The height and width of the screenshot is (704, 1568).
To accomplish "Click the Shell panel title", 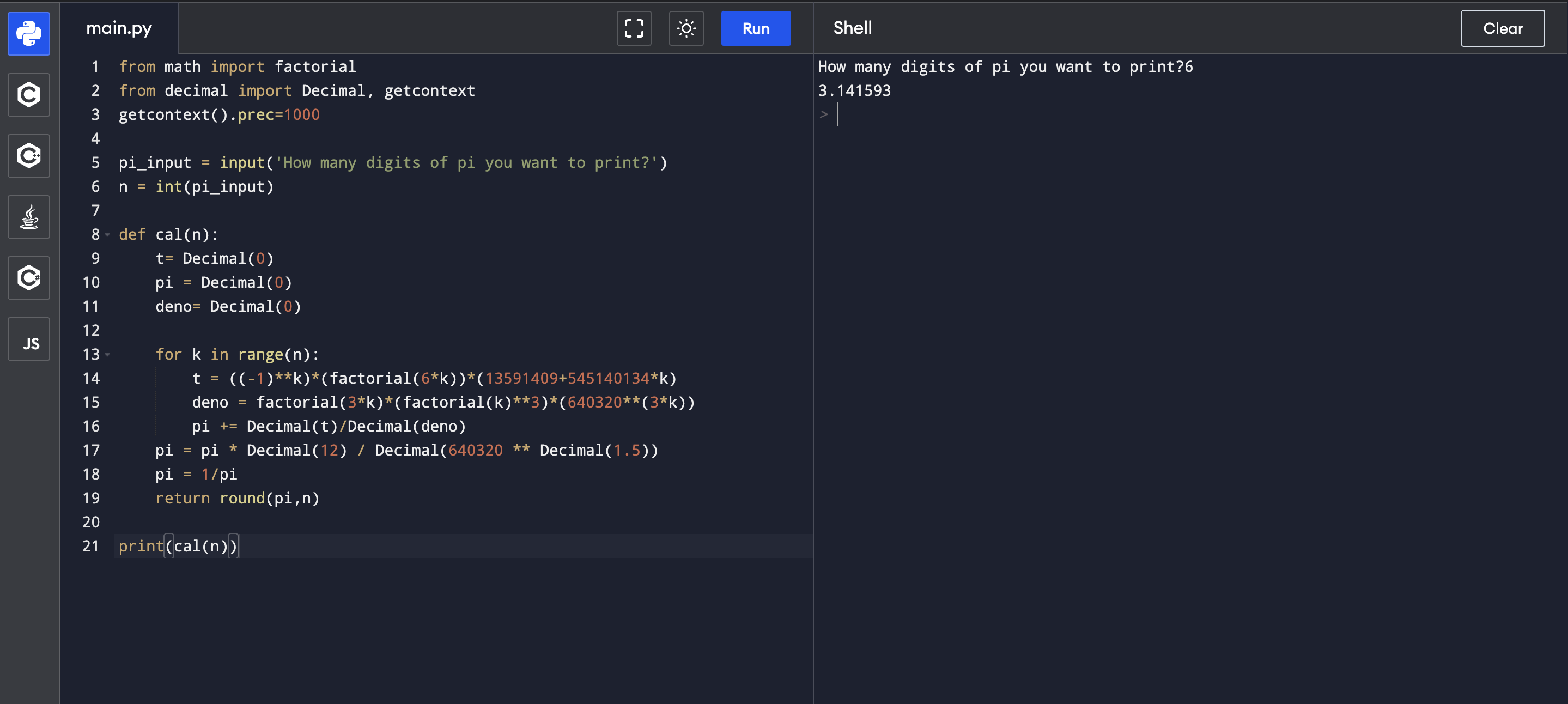I will point(852,28).
